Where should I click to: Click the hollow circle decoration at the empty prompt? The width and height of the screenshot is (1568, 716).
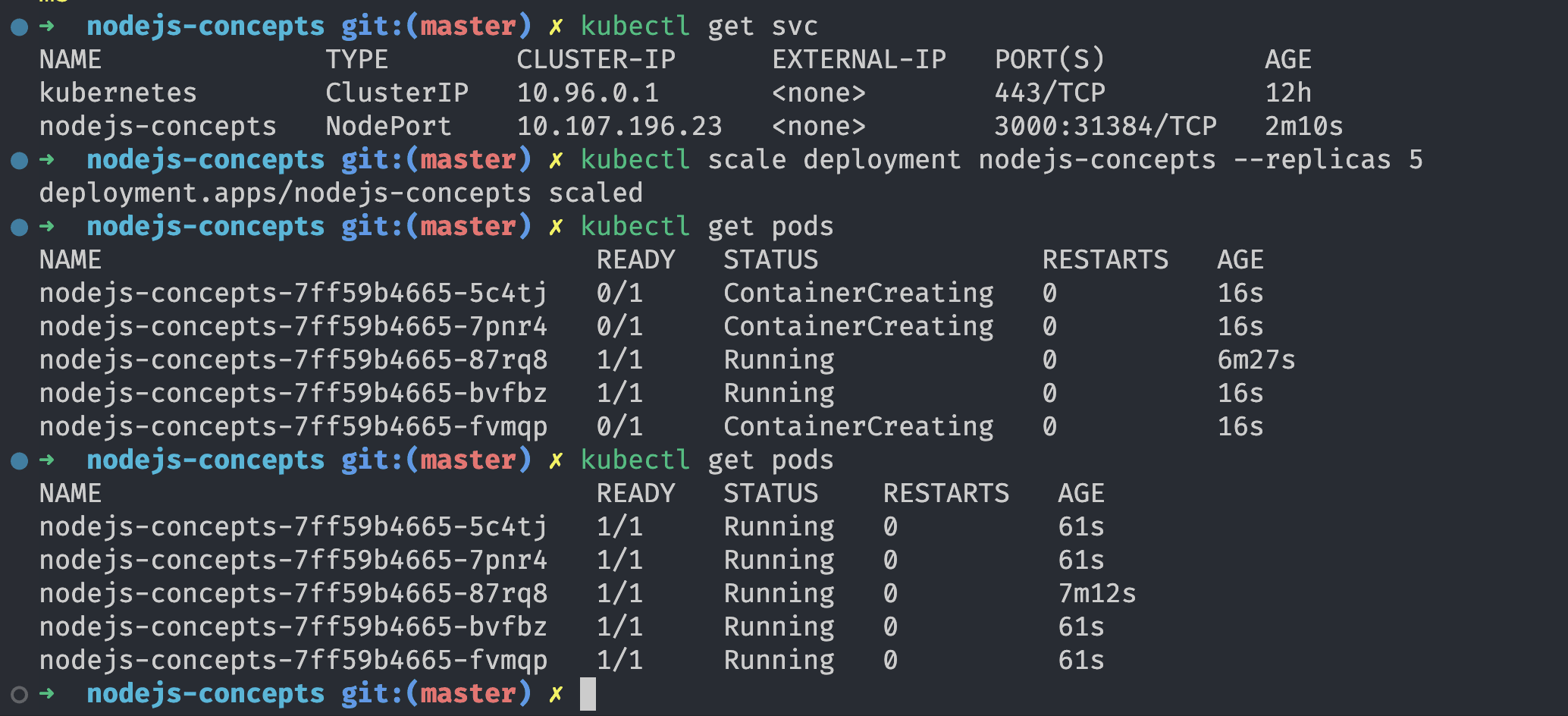click(x=20, y=695)
